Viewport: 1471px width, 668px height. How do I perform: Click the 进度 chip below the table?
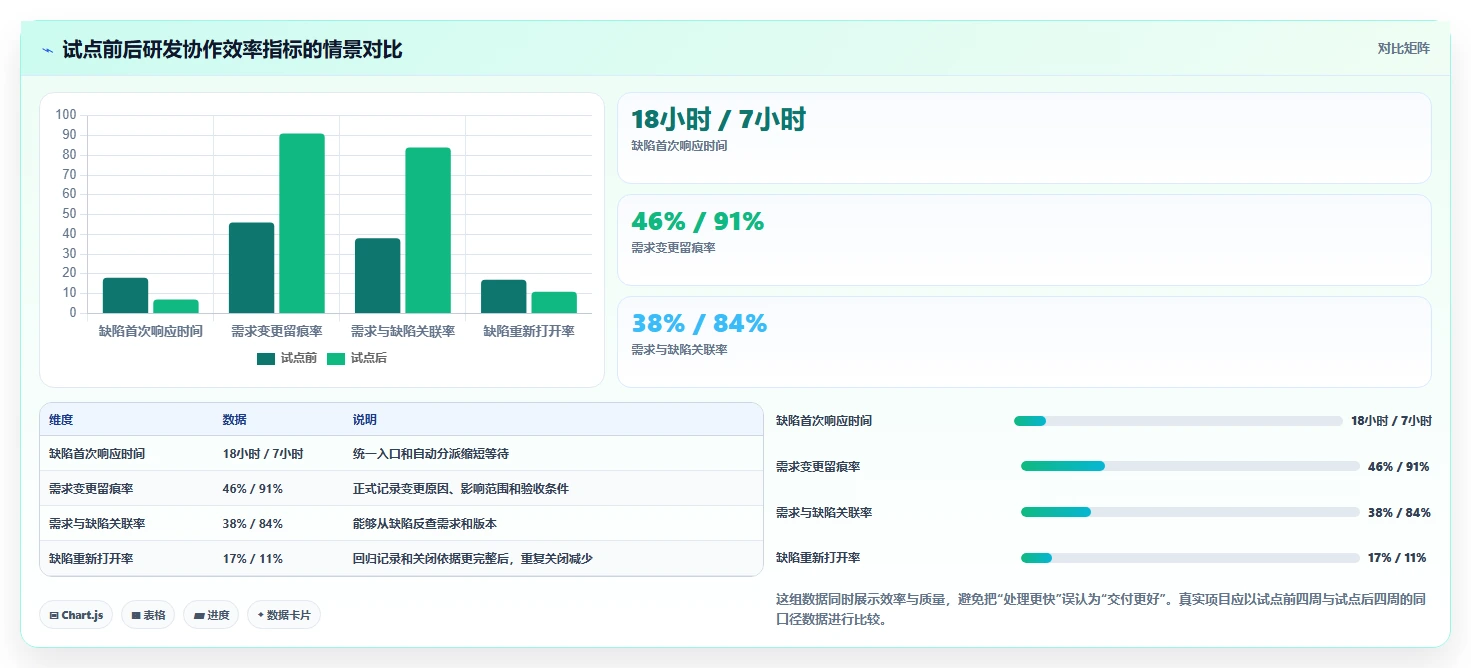point(211,615)
